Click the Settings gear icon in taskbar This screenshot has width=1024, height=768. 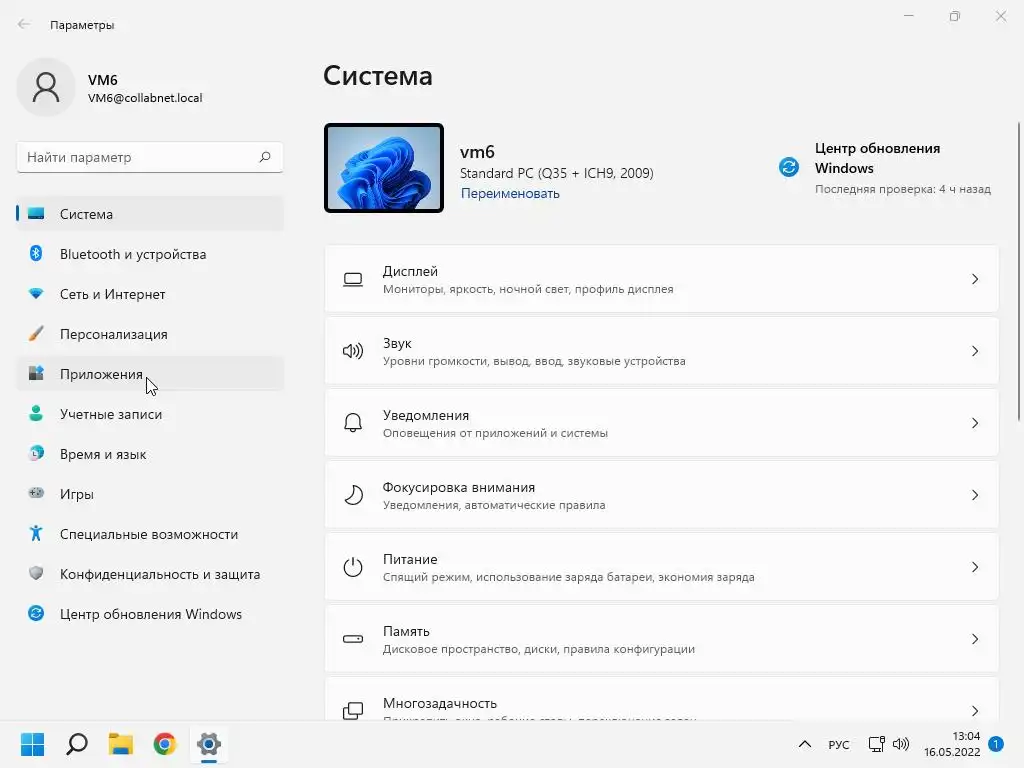click(209, 744)
